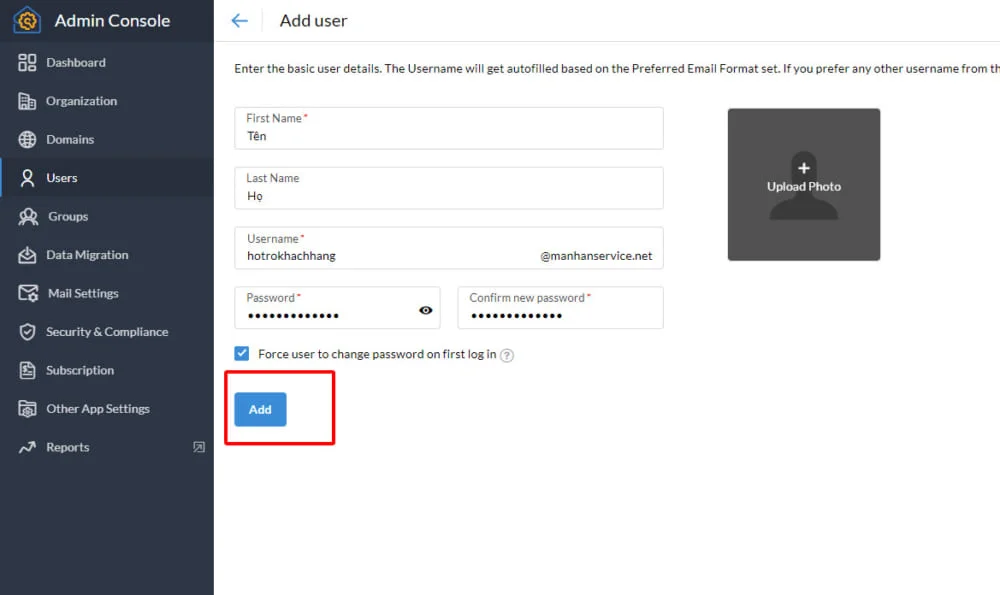This screenshot has width=1000, height=595.
Task: Open the Domains section
Action: click(72, 139)
